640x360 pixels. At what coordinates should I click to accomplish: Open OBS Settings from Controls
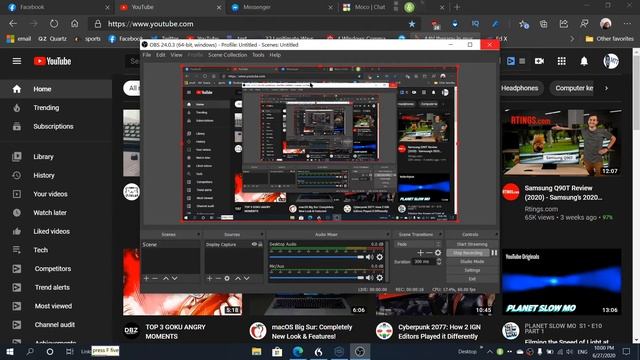point(472,270)
